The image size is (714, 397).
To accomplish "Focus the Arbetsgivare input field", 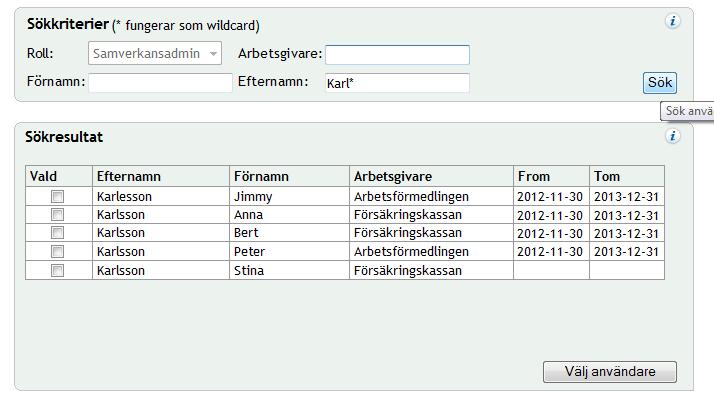I will coord(398,55).
